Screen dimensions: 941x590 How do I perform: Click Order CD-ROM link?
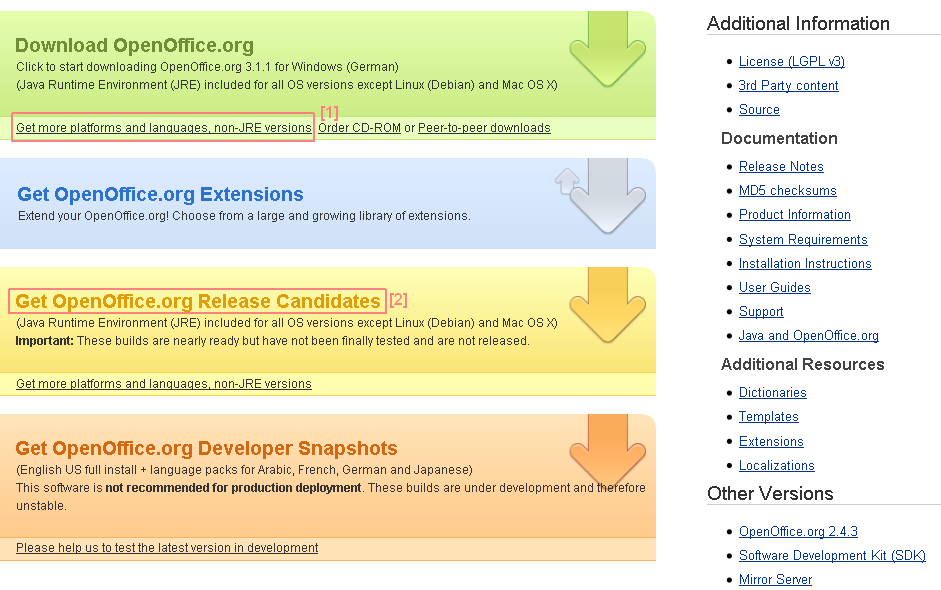tap(359, 128)
